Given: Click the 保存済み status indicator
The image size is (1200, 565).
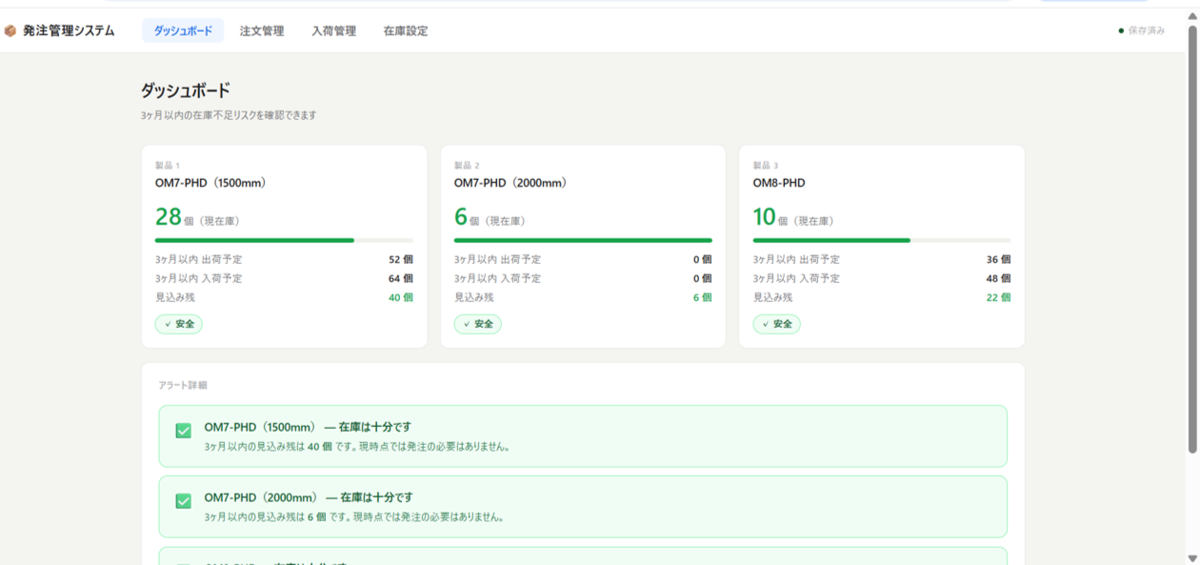Looking at the screenshot, I should pyautogui.click(x=1141, y=31).
